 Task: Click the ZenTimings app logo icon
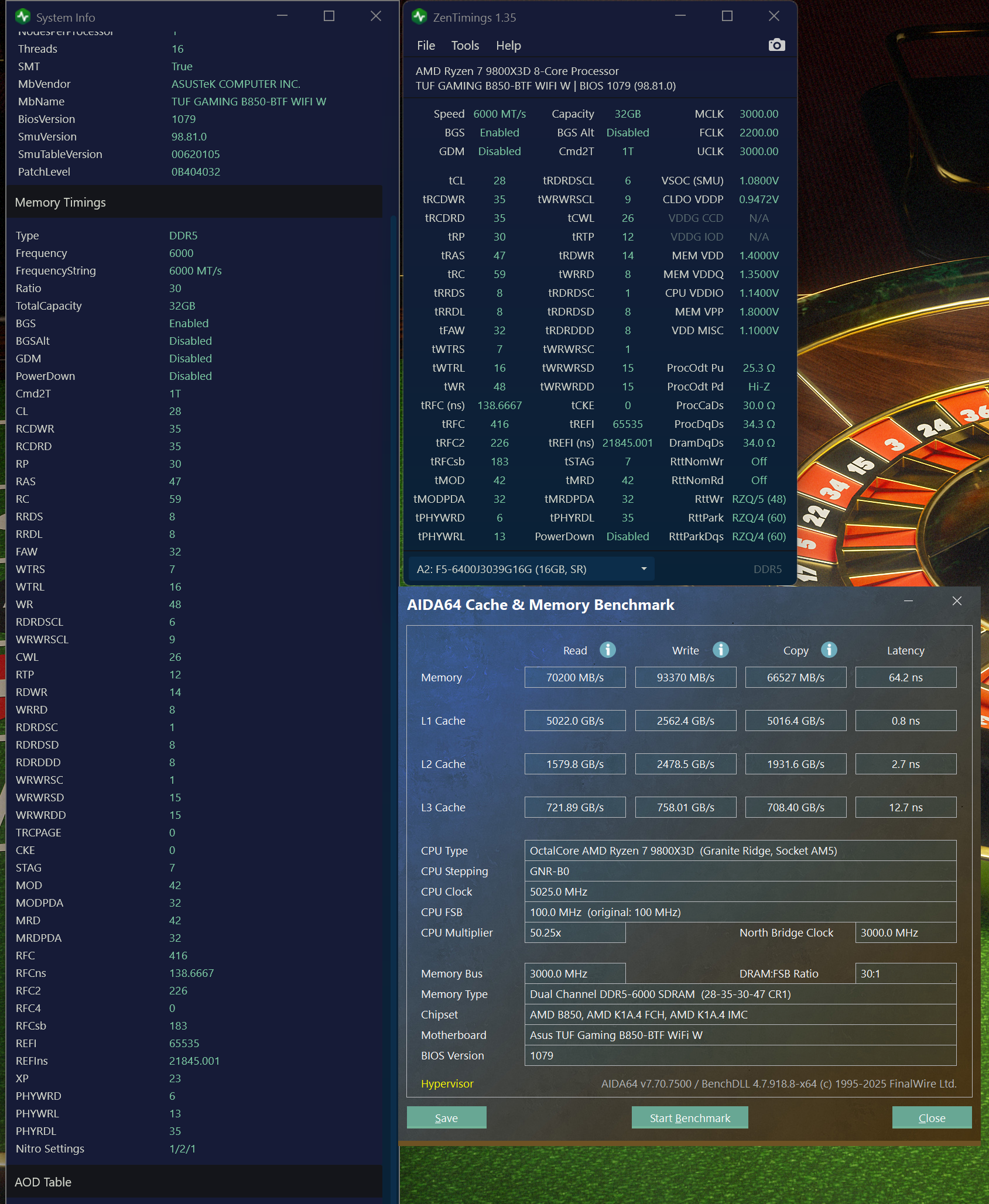pos(419,16)
